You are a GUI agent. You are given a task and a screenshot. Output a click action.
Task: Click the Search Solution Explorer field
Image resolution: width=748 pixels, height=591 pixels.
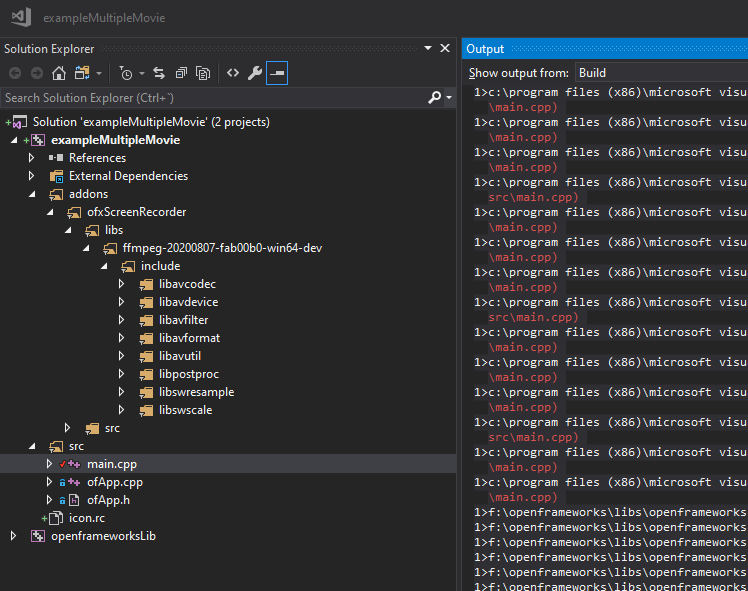click(x=215, y=98)
